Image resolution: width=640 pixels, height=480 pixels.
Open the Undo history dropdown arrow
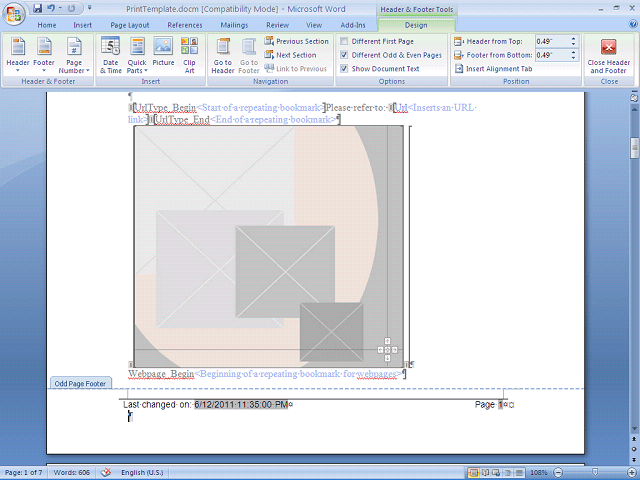click(x=60, y=8)
